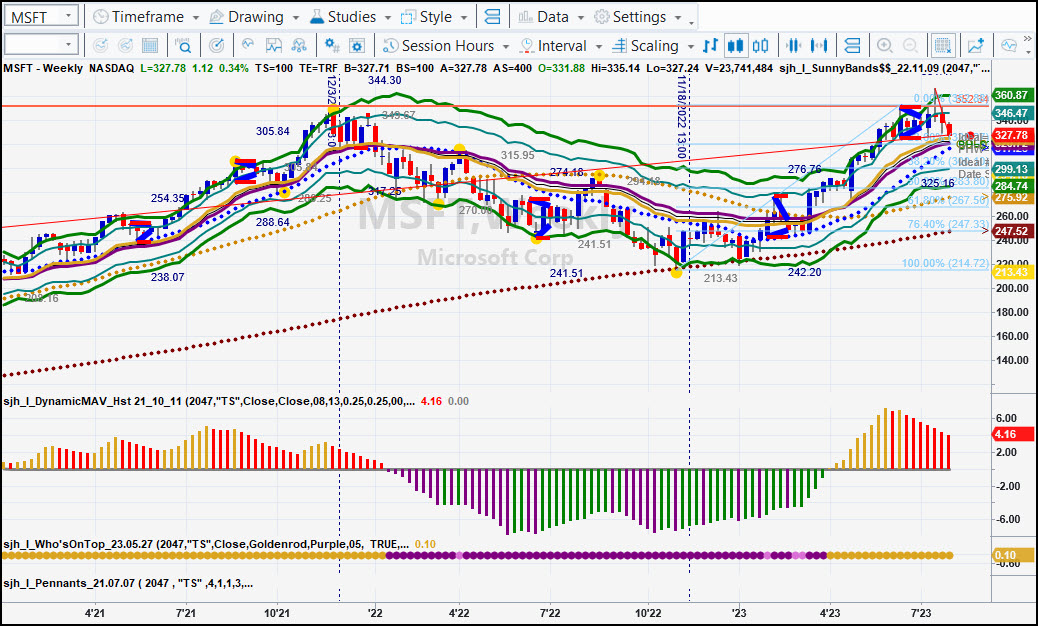Click the red 327.78 last price tag

(x=1012, y=135)
